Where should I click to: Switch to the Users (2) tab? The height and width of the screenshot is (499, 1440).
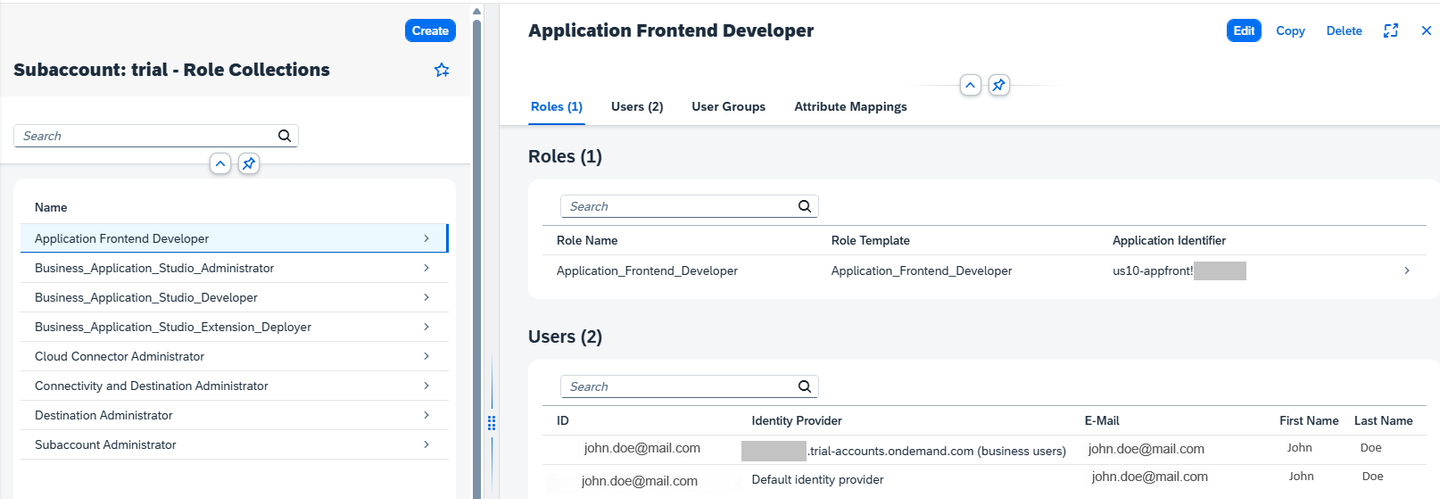coord(637,107)
